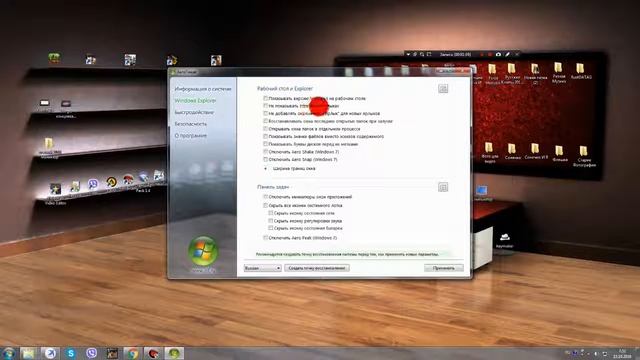
Task: Open Windows Explorer folder icon on the taskbar
Action: click(x=28, y=353)
